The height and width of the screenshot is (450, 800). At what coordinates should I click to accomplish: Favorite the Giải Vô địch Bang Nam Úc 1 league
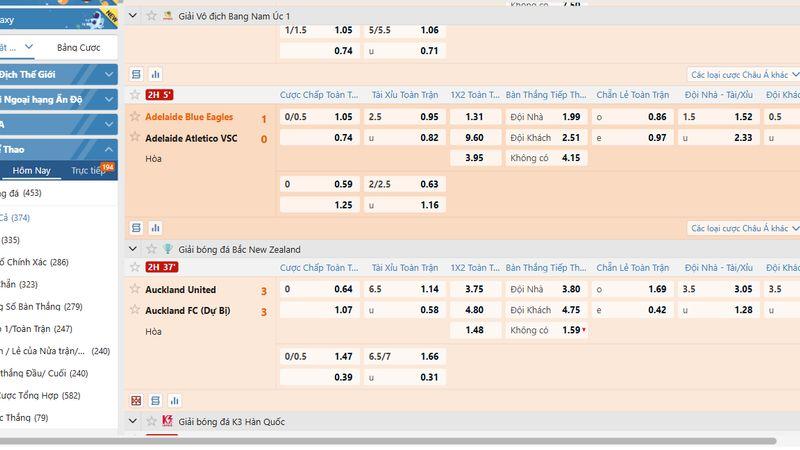point(152,16)
